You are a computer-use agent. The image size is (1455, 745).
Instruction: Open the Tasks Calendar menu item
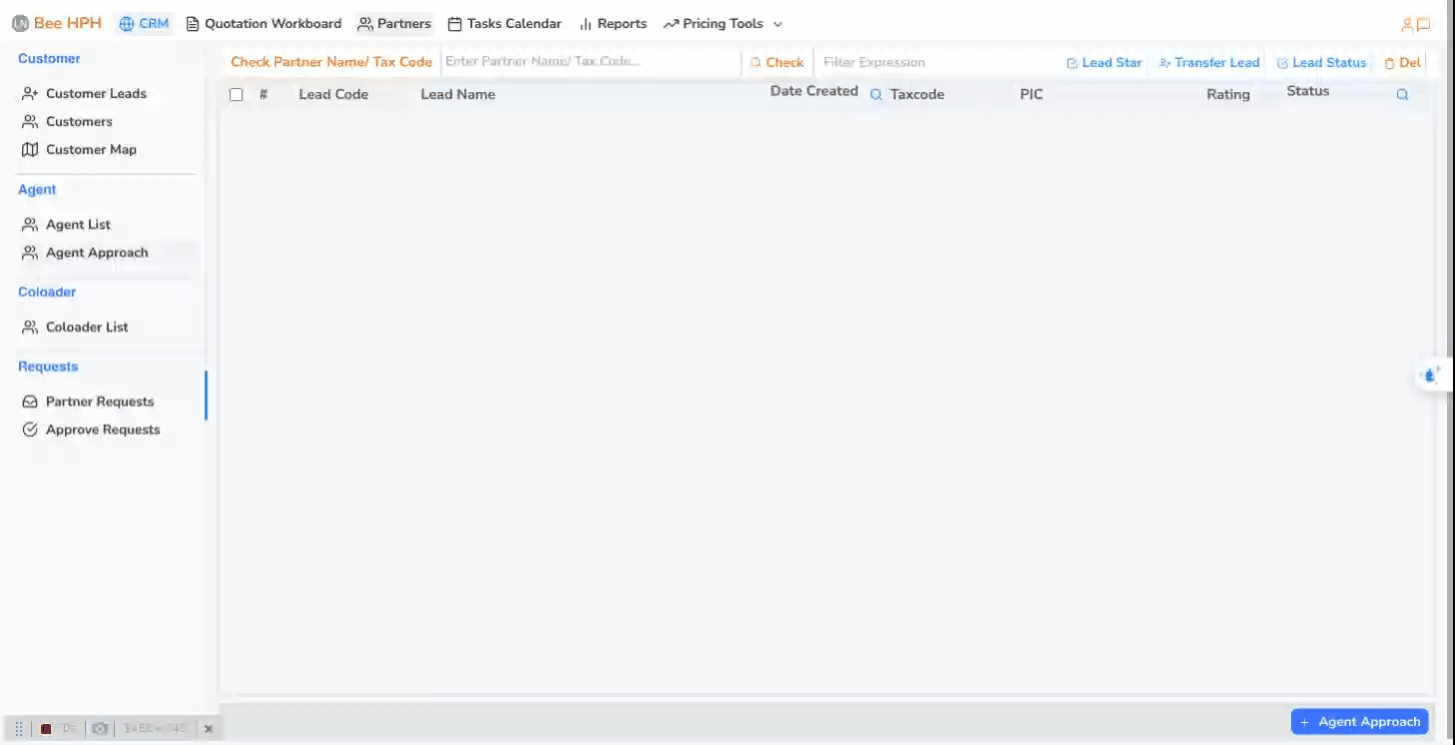[x=505, y=24]
